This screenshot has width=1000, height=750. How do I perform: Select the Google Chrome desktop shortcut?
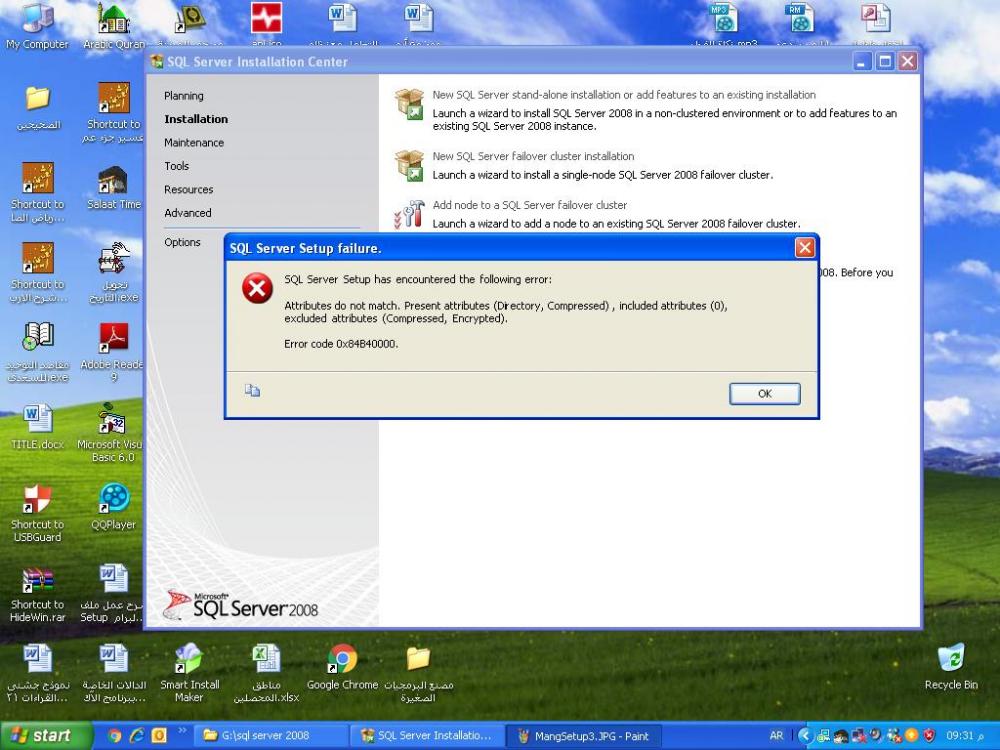(x=342, y=667)
